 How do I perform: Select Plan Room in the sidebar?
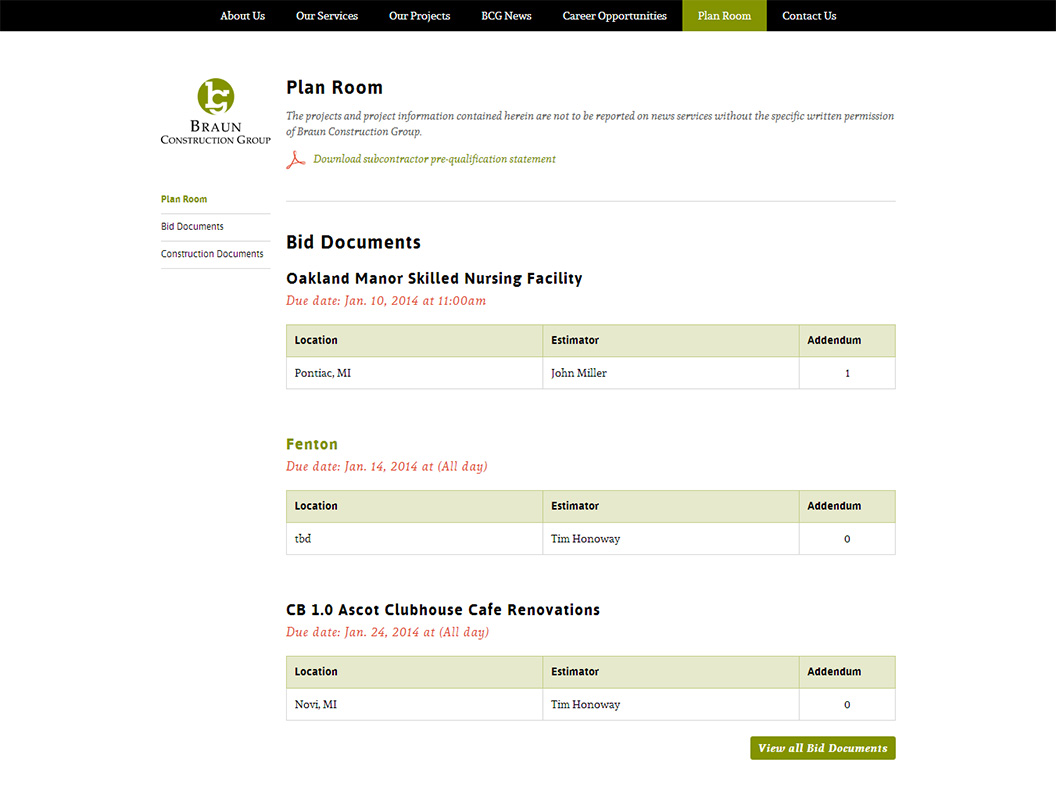click(x=184, y=200)
